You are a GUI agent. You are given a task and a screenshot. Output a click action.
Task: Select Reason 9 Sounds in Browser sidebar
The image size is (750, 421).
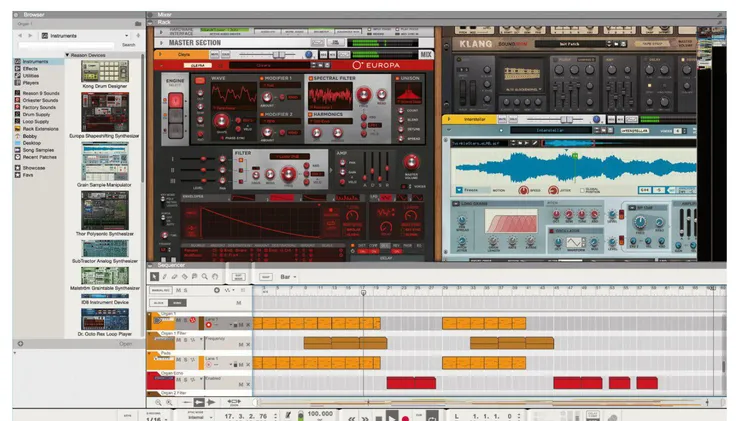pyautogui.click(x=41, y=93)
